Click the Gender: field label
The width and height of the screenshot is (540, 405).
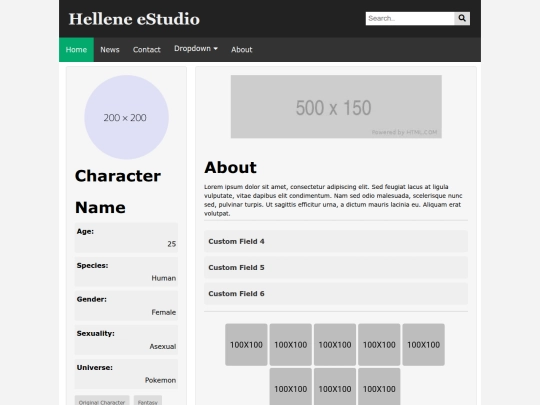92,299
